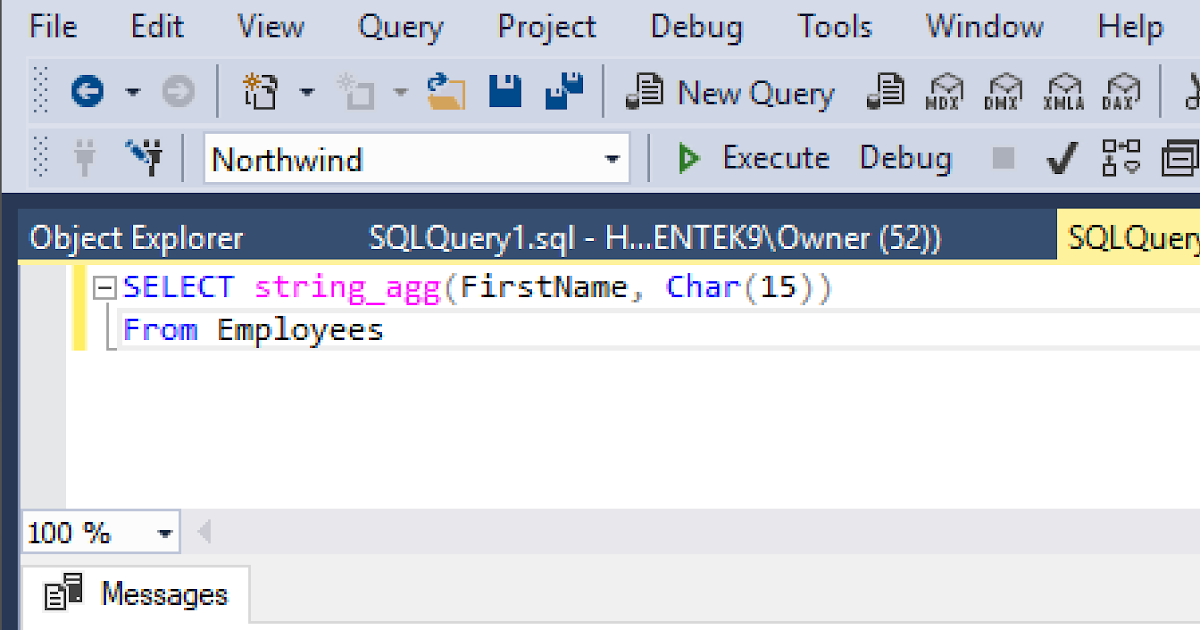Start debugging with the Debug button

[905, 157]
